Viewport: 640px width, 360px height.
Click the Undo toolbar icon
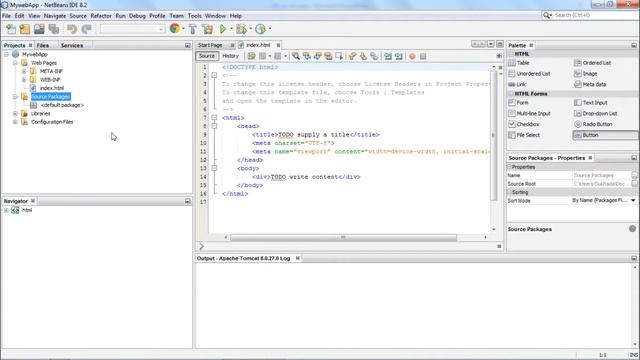pyautogui.click(x=72, y=29)
